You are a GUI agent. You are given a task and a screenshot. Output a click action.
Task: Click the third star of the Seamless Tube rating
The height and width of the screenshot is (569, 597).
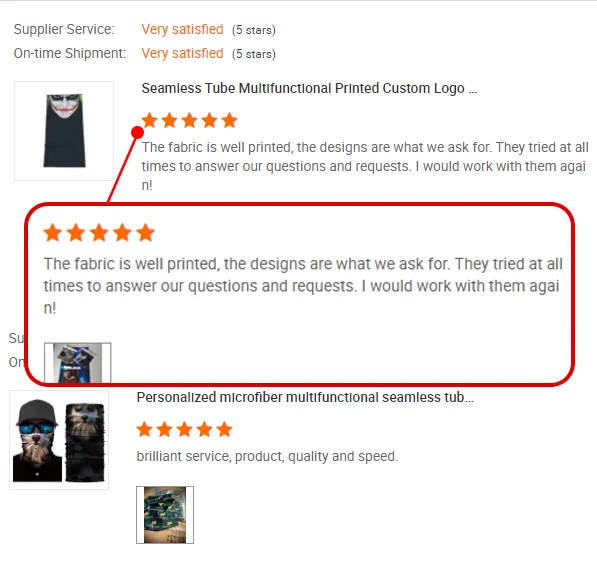(189, 120)
